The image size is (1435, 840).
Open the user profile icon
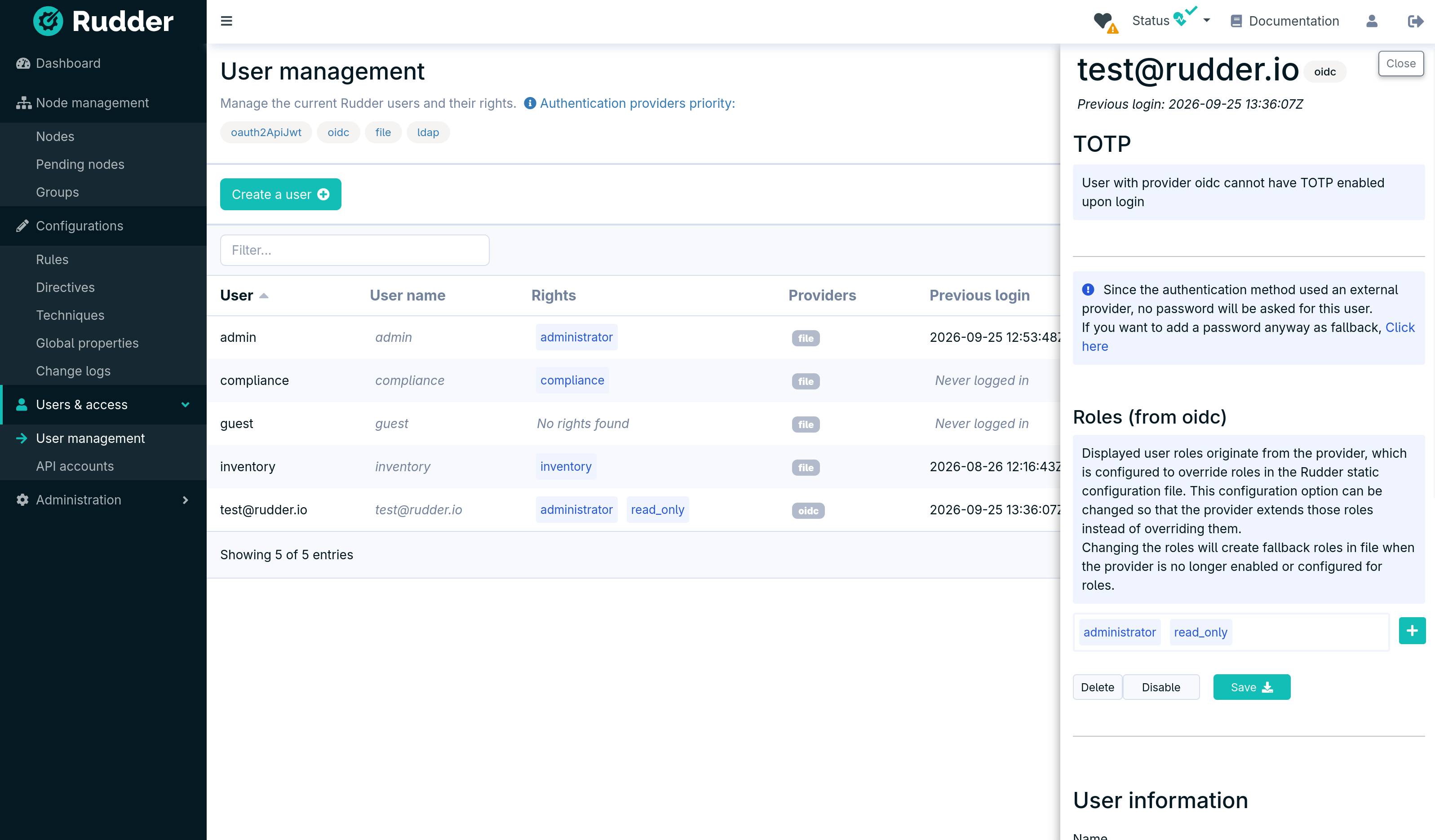click(x=1372, y=21)
